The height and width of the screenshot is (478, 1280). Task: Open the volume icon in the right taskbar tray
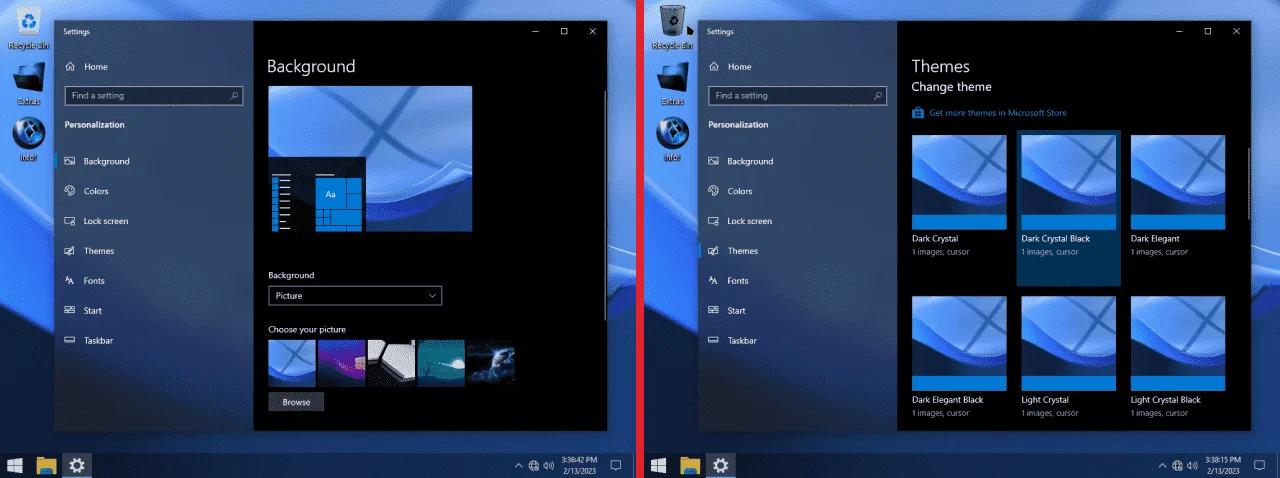pyautogui.click(x=1192, y=465)
